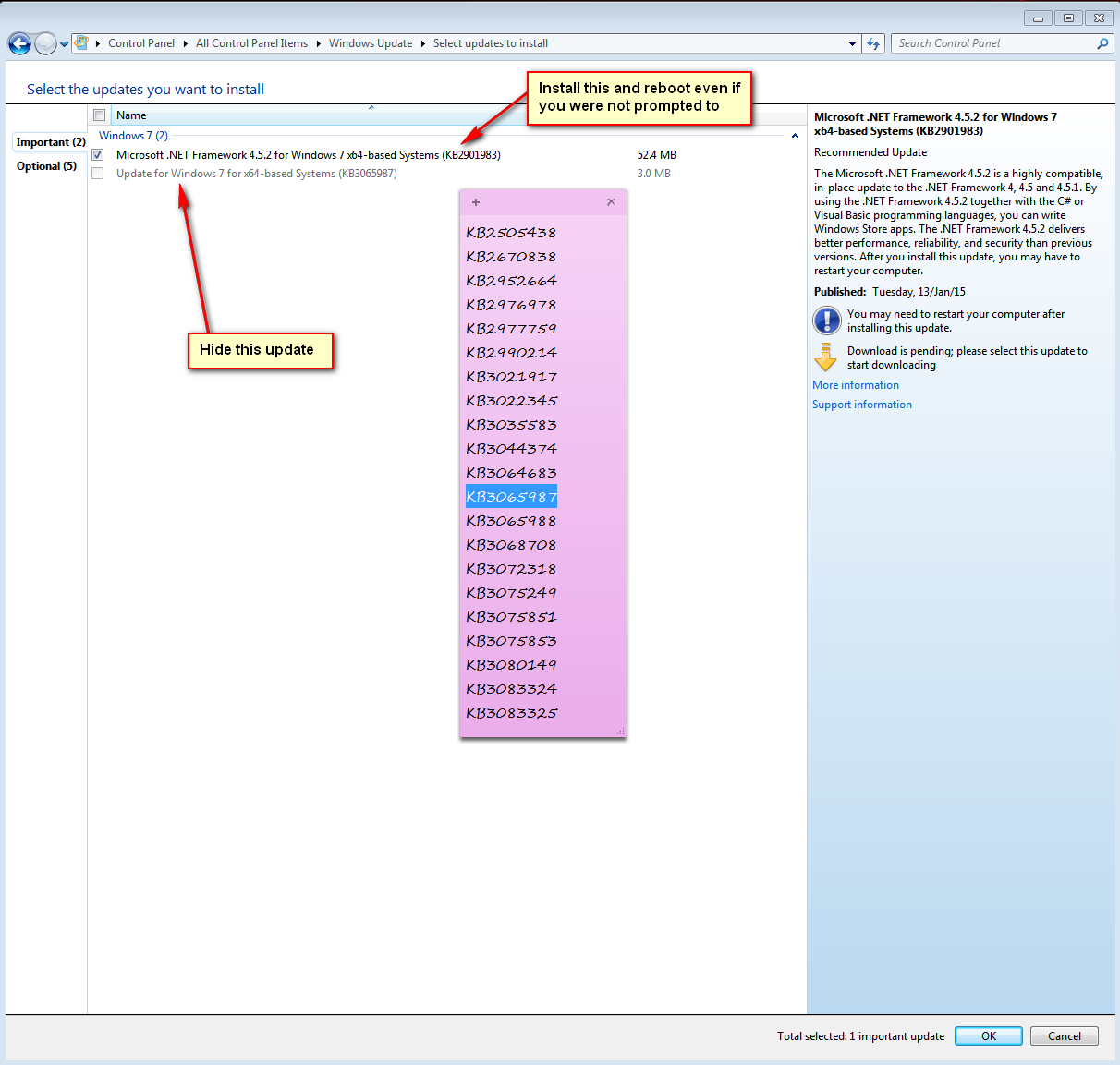Image resolution: width=1120 pixels, height=1065 pixels.
Task: Click the Cancel button
Action: 1065,1036
